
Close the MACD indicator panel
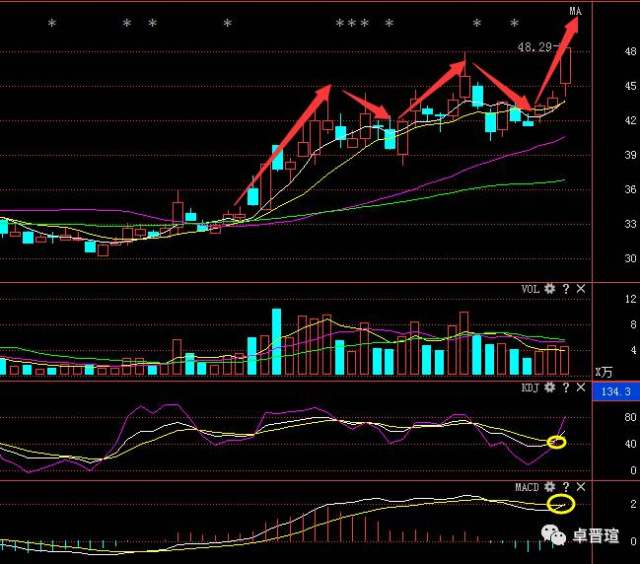click(581, 487)
